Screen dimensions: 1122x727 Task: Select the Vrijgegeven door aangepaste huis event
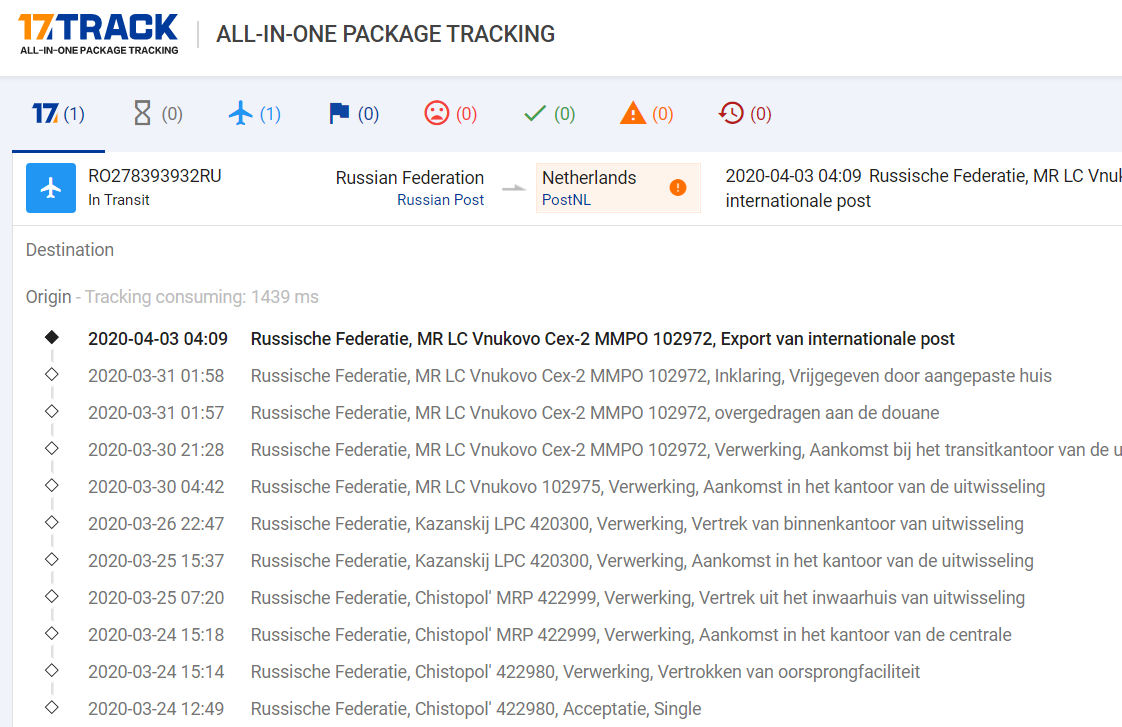pyautogui.click(x=651, y=376)
